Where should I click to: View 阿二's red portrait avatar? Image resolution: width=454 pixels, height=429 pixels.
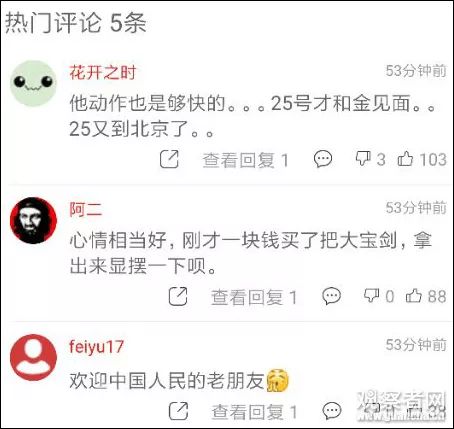pos(33,220)
